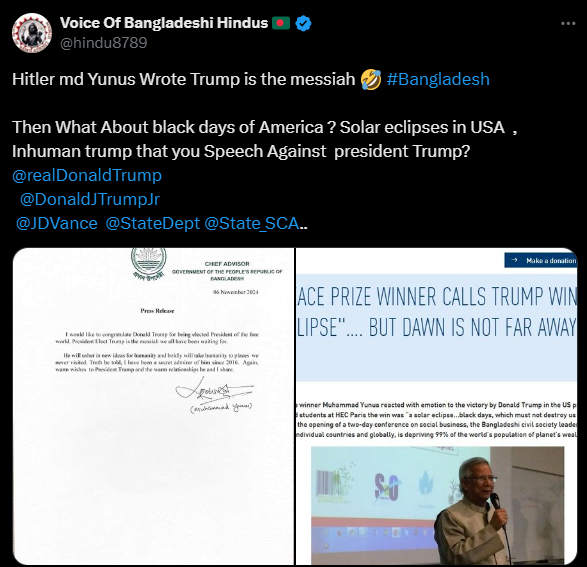
Task: Open the @State_SCA mention
Action: [252, 223]
